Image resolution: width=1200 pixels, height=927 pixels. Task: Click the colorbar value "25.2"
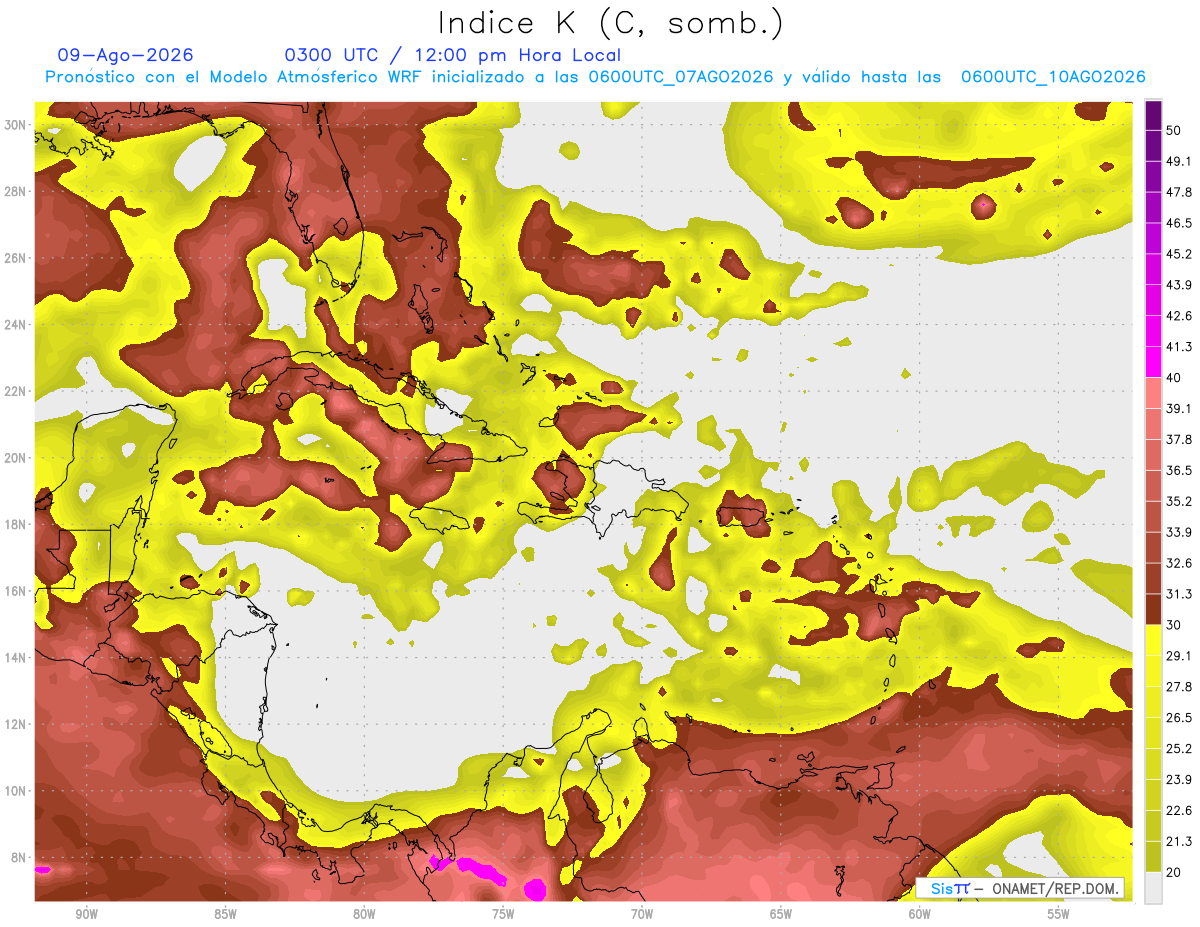1179,748
